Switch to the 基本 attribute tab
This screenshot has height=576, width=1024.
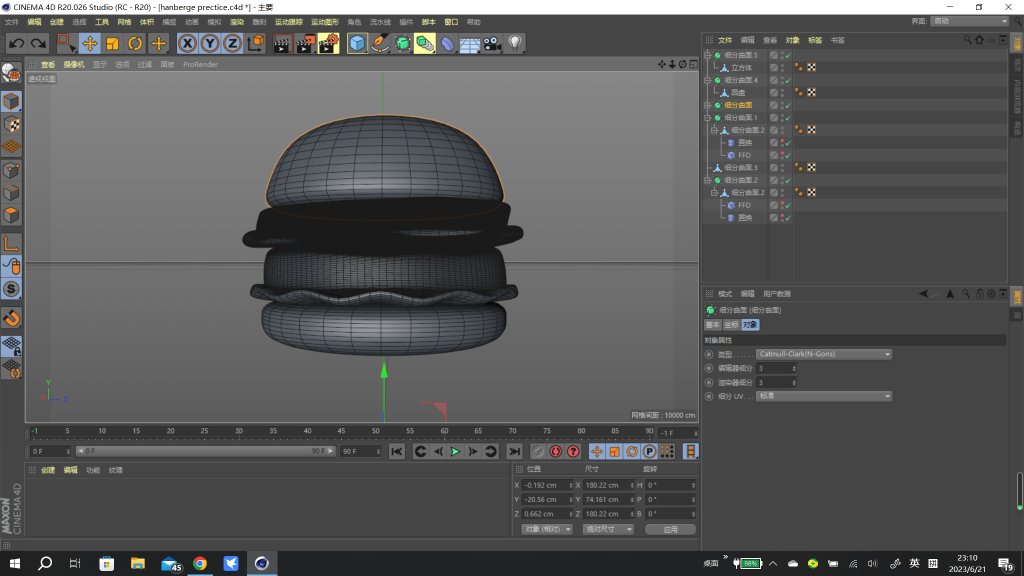click(712, 325)
